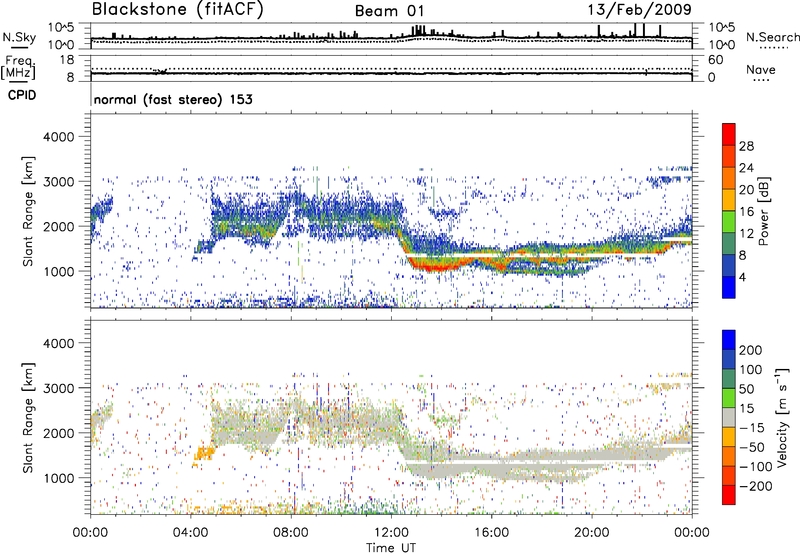Click the "Slant Range [km]" label of velocity panel
800x554 pixels.
pos(28,417)
